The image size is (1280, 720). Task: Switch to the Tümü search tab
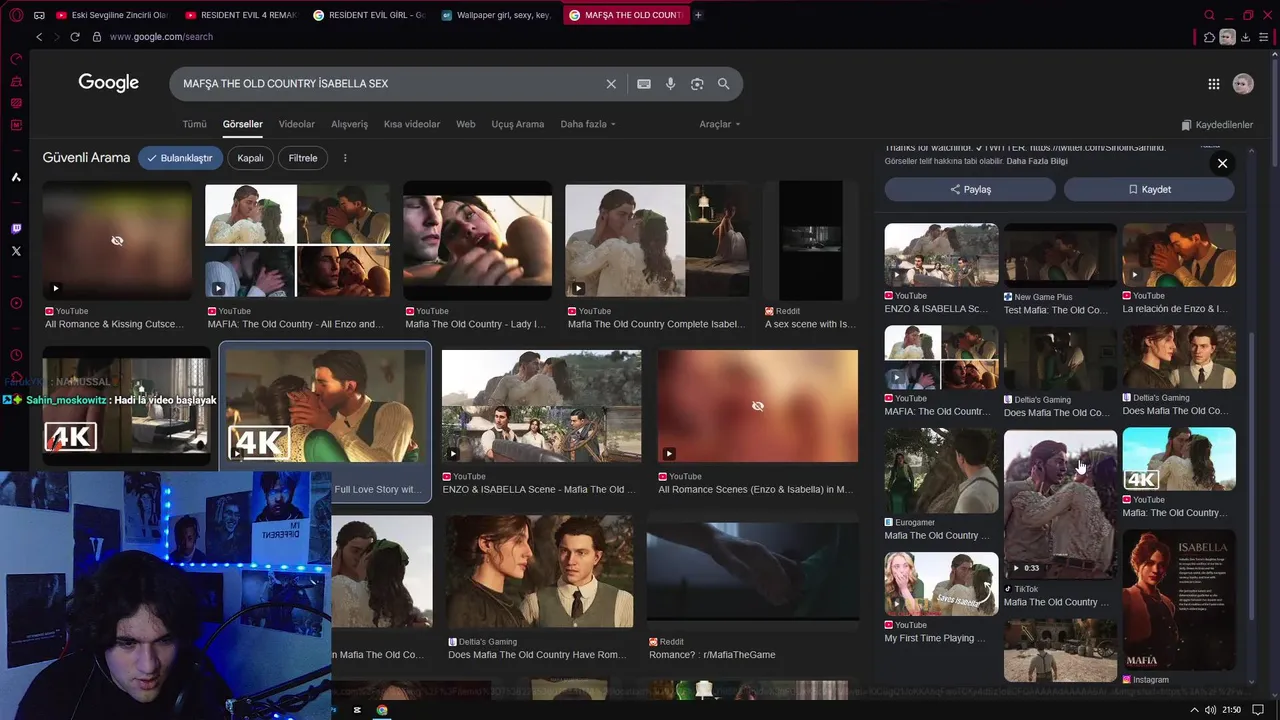pos(194,124)
